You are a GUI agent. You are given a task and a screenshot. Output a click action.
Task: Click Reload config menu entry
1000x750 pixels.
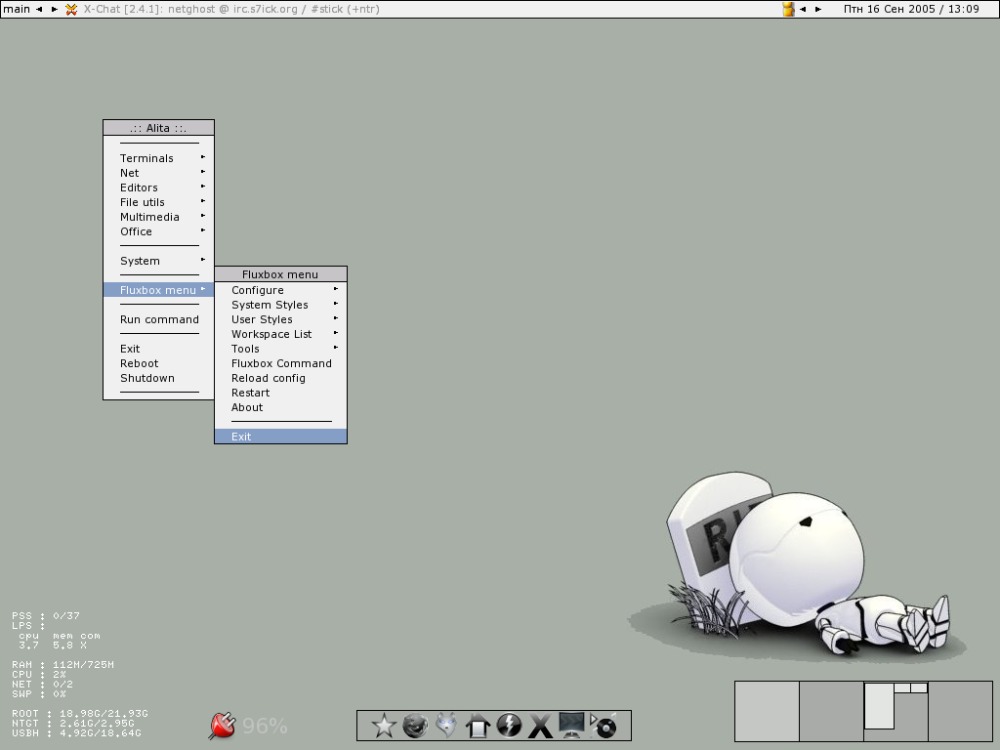[x=281, y=378]
